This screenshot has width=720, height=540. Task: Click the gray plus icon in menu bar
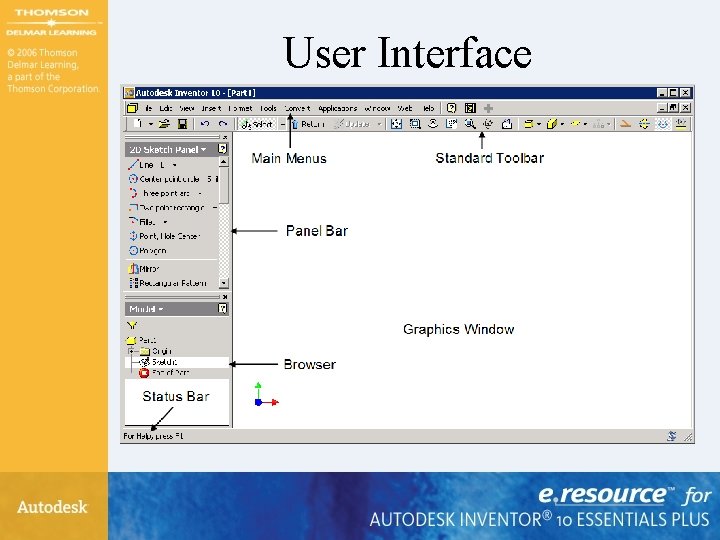[488, 108]
